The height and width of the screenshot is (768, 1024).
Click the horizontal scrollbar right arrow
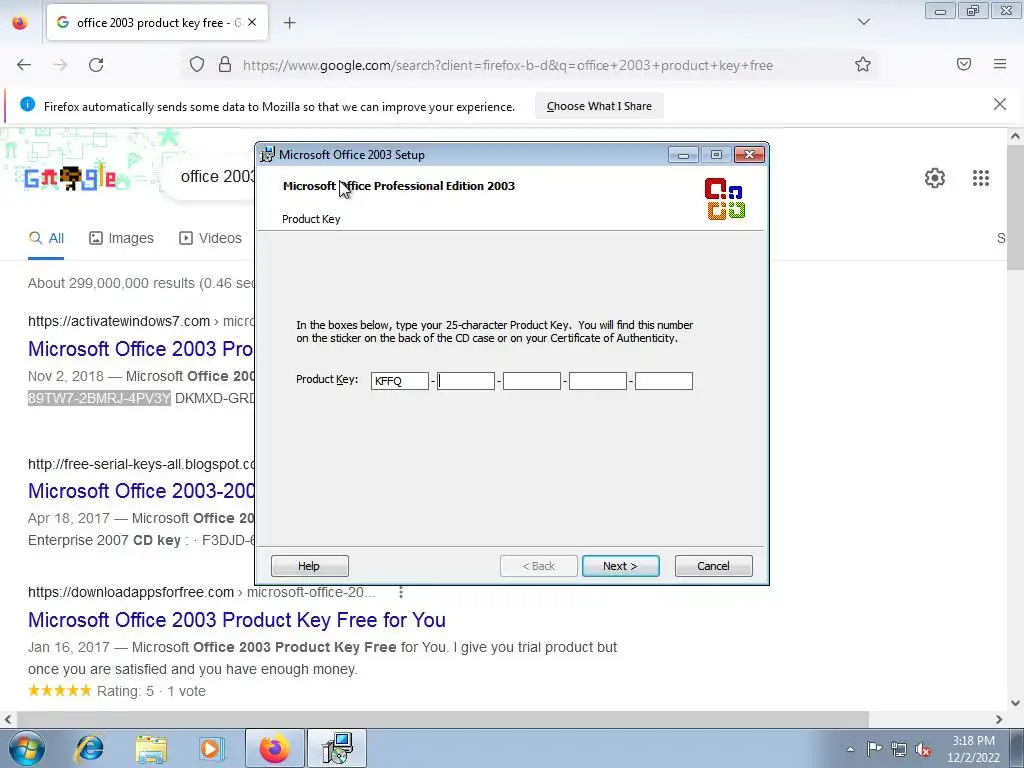coord(999,719)
